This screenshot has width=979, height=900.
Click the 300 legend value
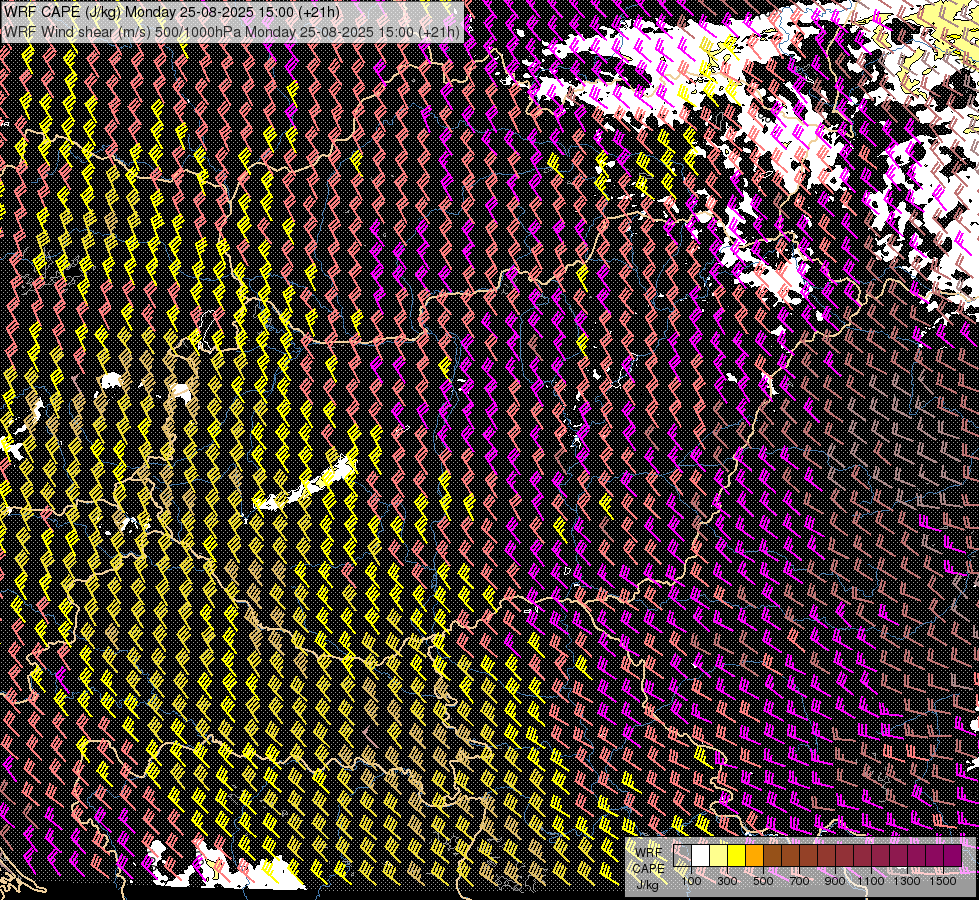727,881
